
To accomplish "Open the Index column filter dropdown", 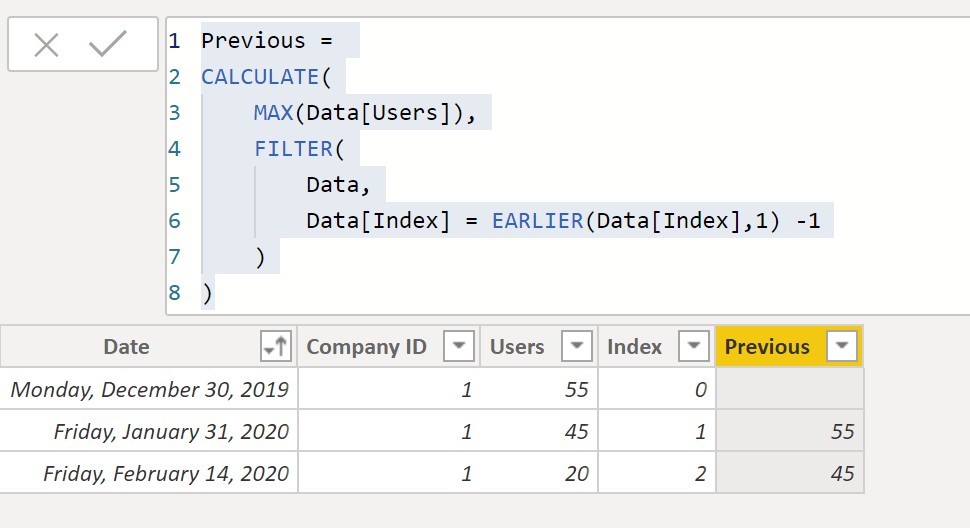I will click(694, 347).
